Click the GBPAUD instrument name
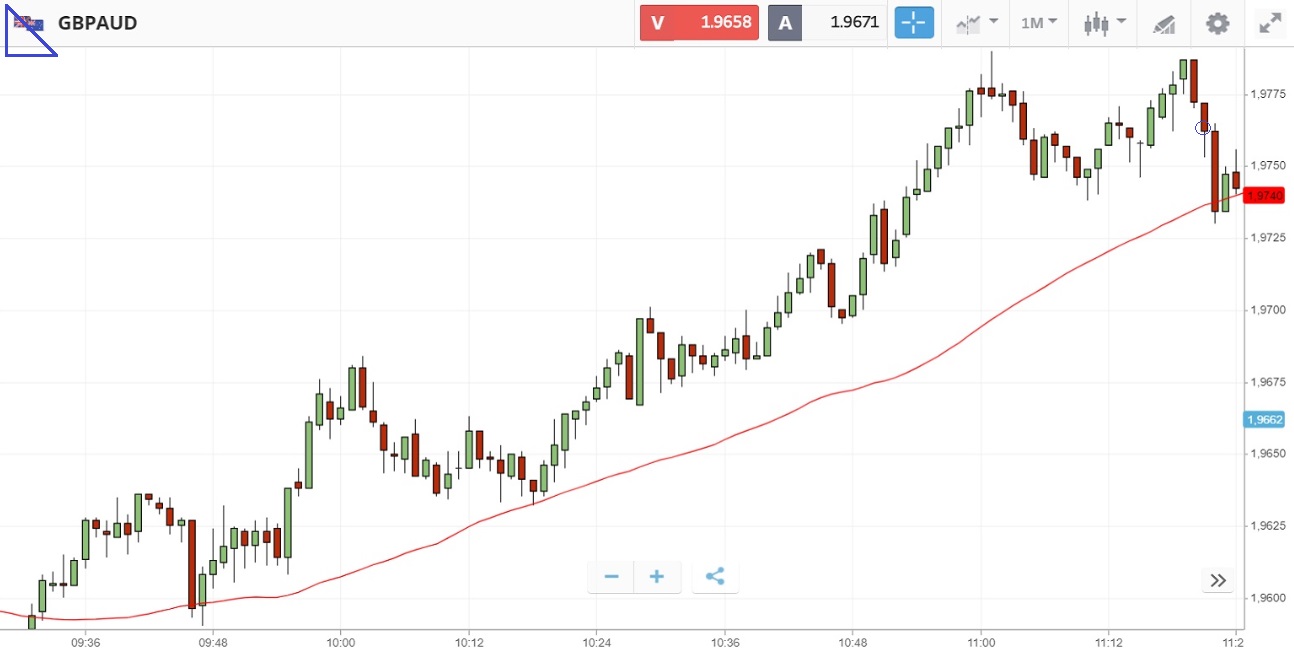The image size is (1294, 655). pos(97,23)
